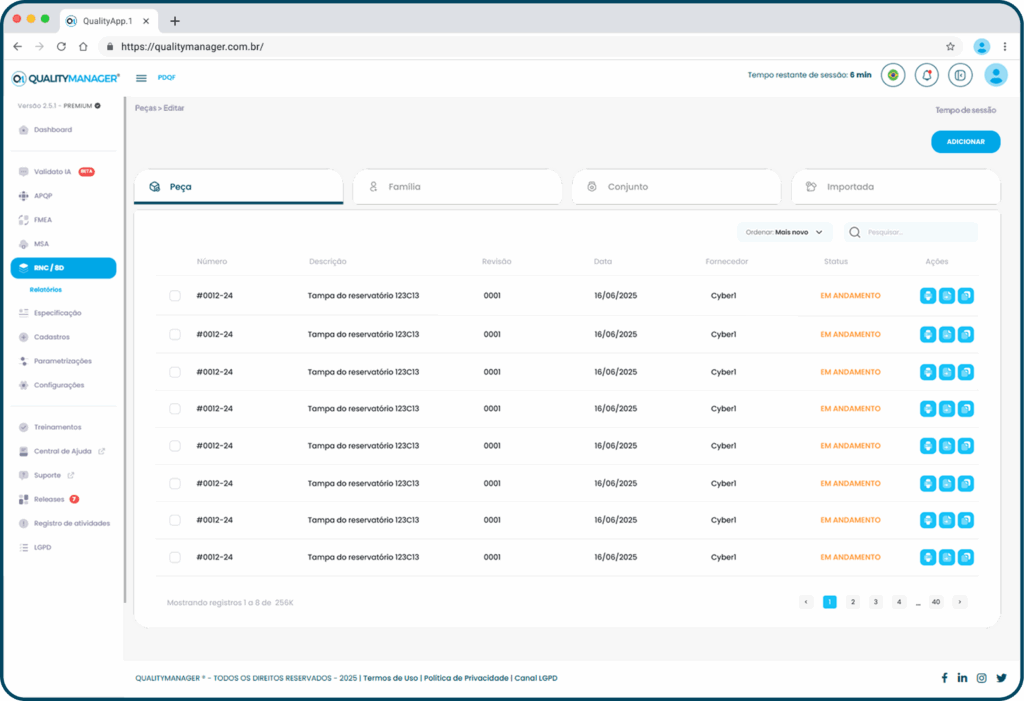Click the Brazil flag language icon

(892, 75)
